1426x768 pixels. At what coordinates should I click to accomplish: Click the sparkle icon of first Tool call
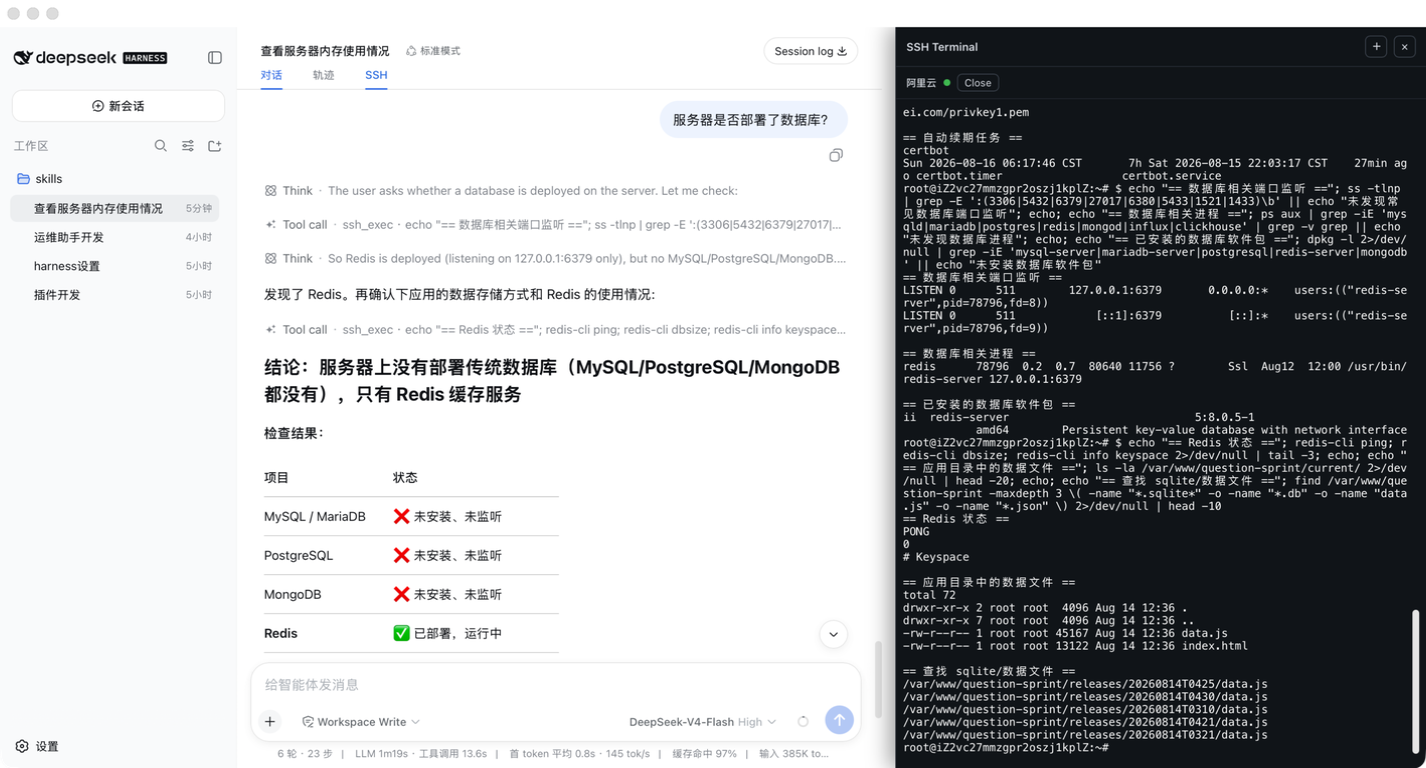tap(271, 225)
